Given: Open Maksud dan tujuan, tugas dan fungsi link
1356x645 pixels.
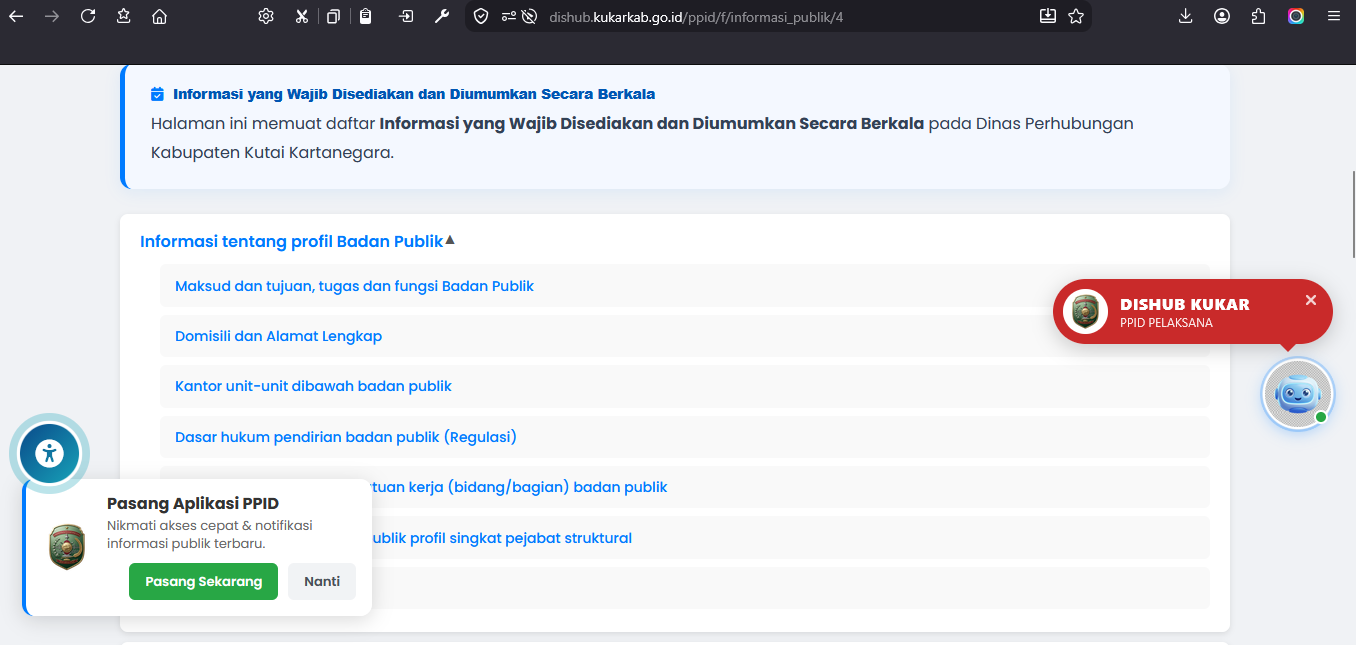Looking at the screenshot, I should coord(354,286).
